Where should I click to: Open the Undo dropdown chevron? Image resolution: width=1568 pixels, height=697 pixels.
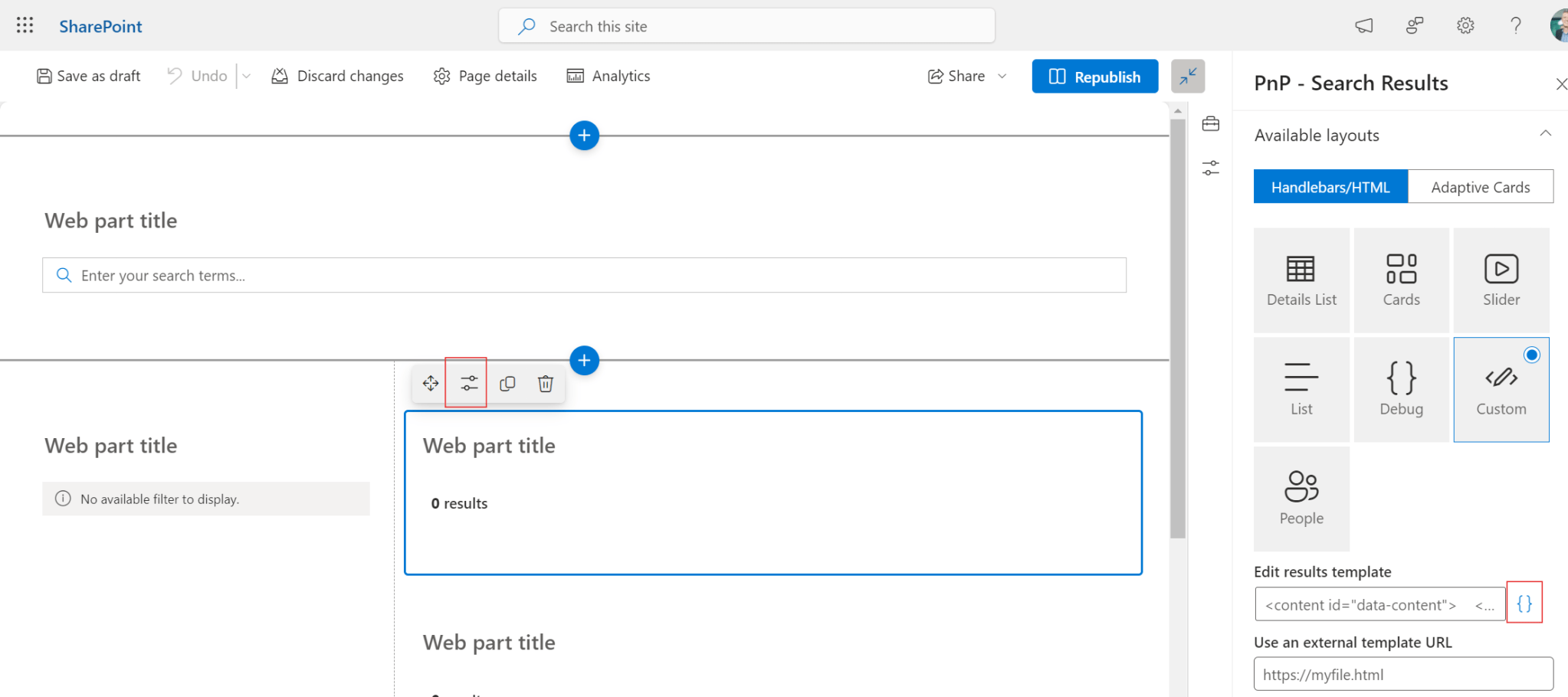246,76
